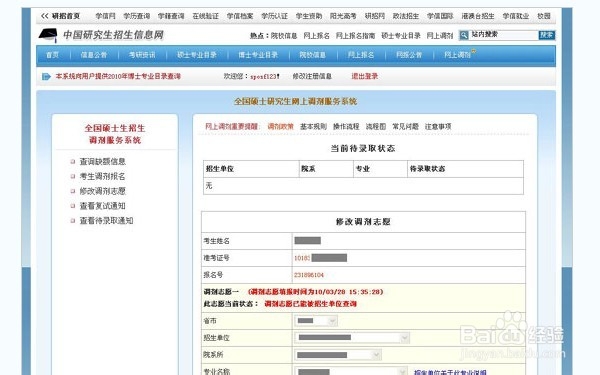600x375 pixels.
Task: Open the 院系所 dropdown
Action: pyautogui.click(x=338, y=355)
